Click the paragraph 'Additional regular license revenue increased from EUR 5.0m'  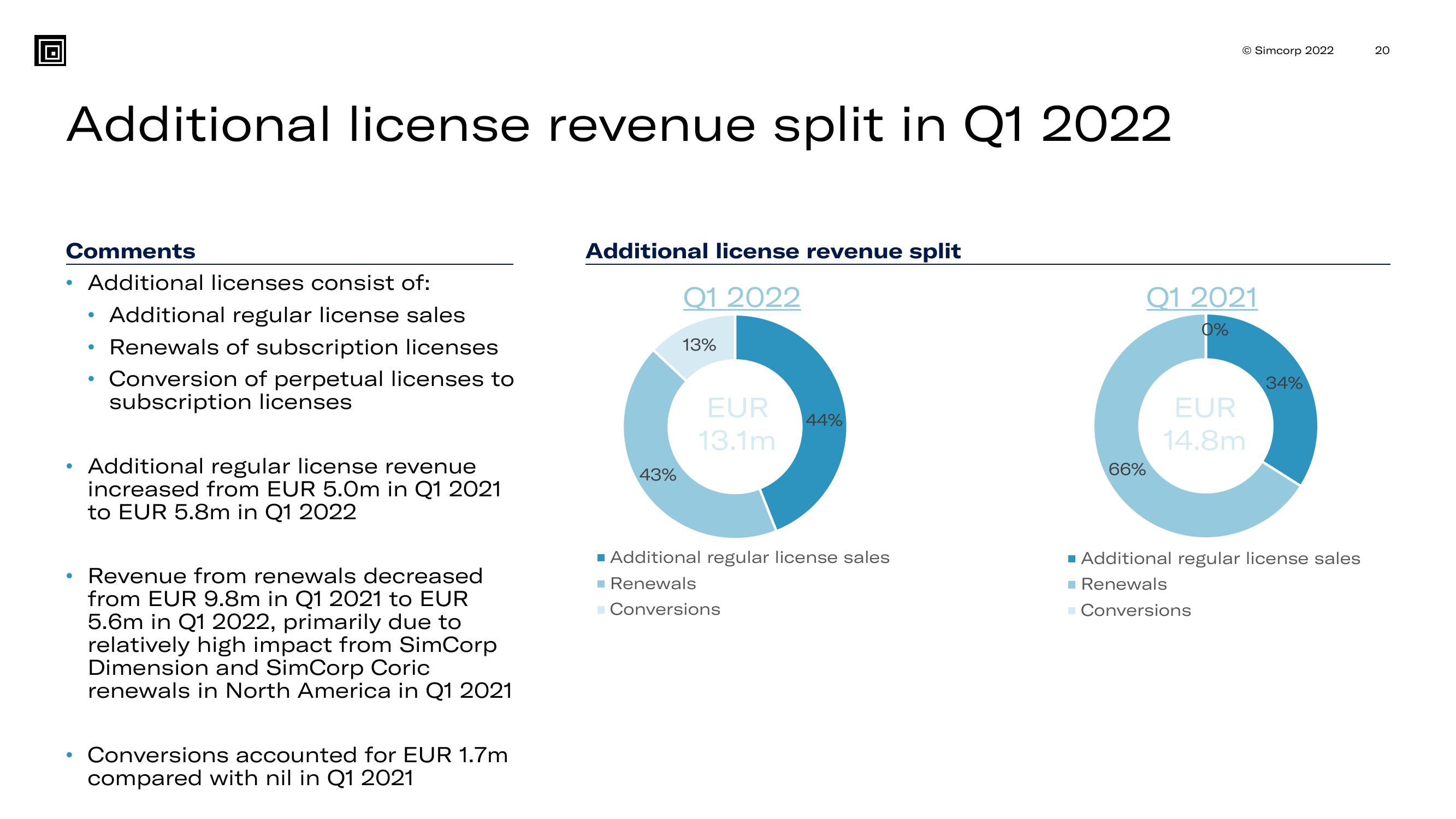coord(294,489)
